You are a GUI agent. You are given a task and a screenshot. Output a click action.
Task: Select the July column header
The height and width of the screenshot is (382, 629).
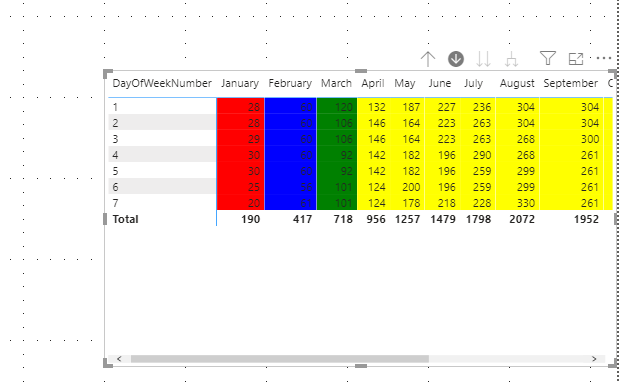coord(473,83)
